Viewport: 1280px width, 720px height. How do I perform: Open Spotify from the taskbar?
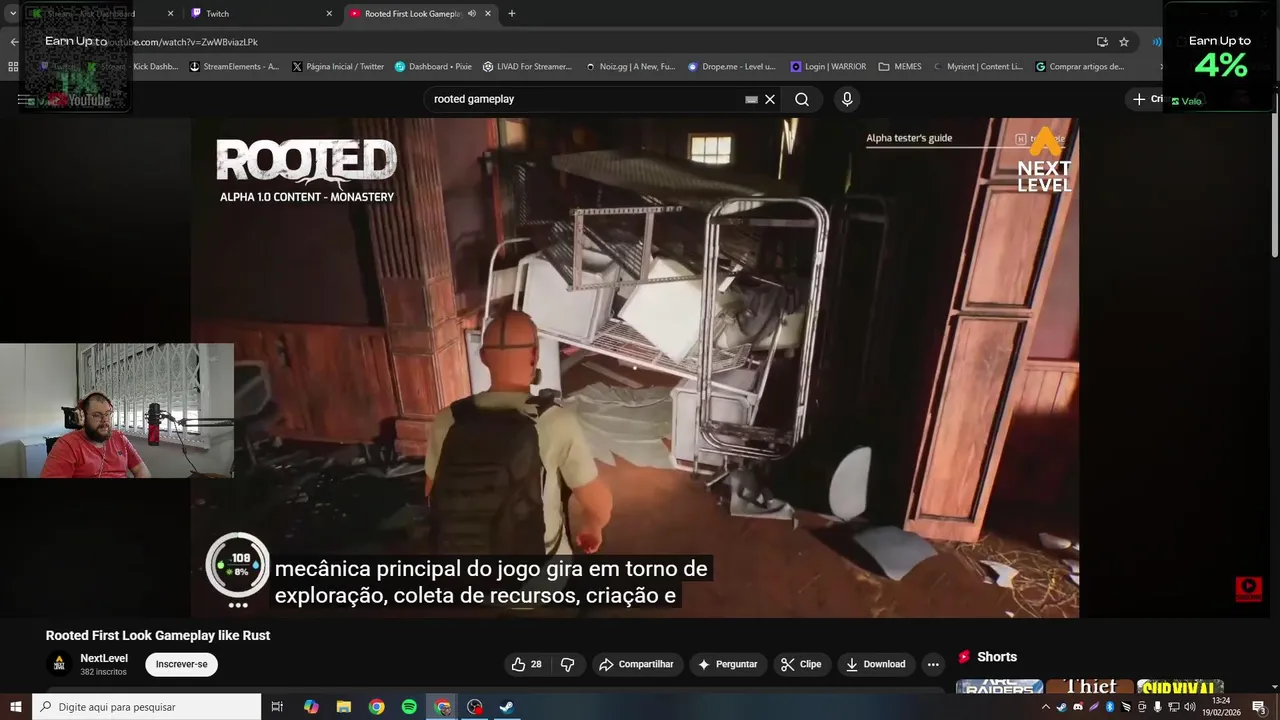(x=409, y=707)
